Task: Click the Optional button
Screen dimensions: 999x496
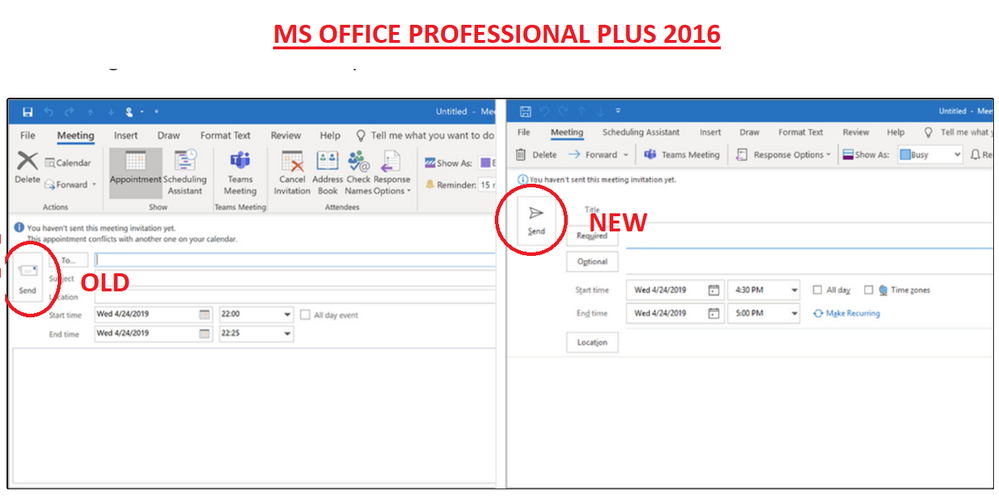Action: [x=592, y=262]
